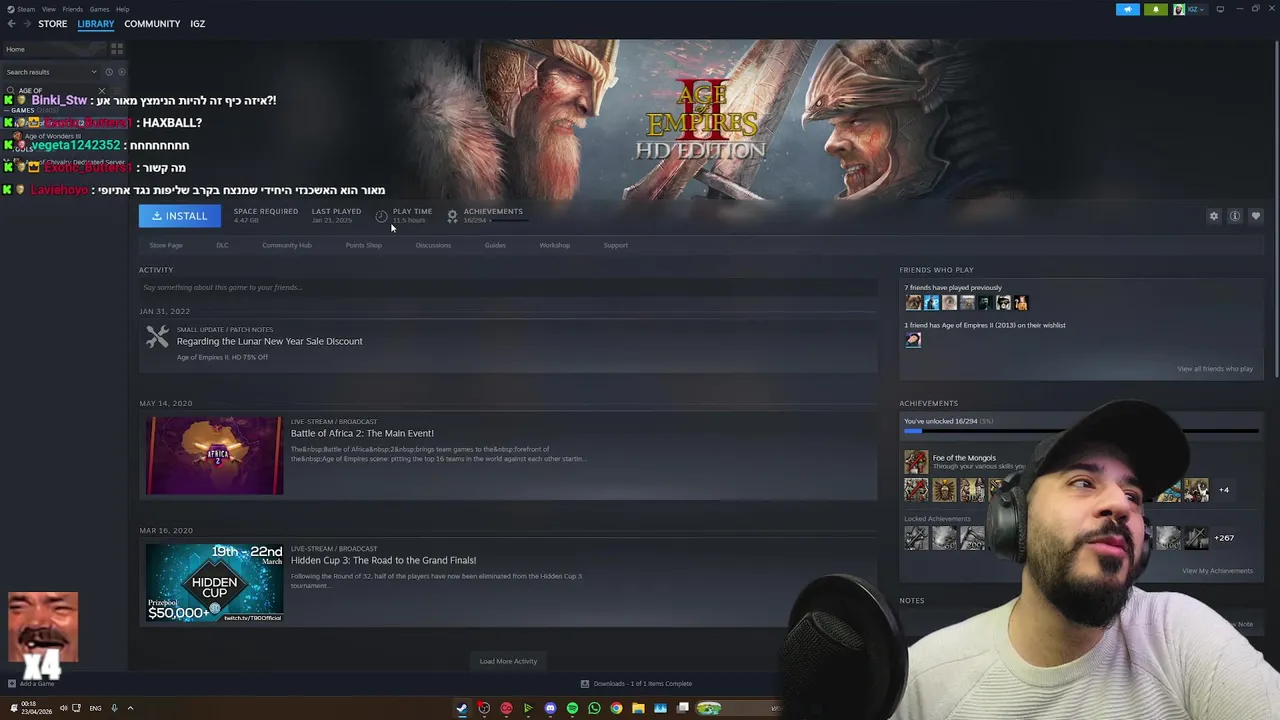Image resolution: width=1280 pixels, height=720 pixels.
Task: Open the Store Page link
Action: click(166, 245)
